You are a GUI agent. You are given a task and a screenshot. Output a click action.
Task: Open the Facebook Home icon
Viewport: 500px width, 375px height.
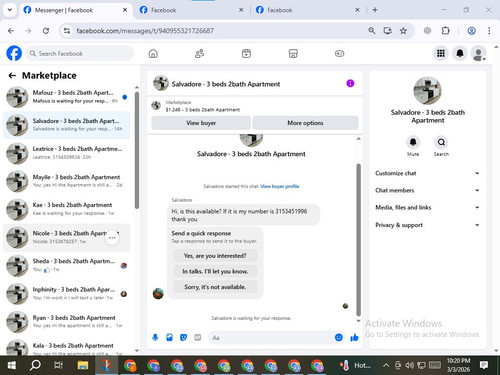tap(153, 53)
